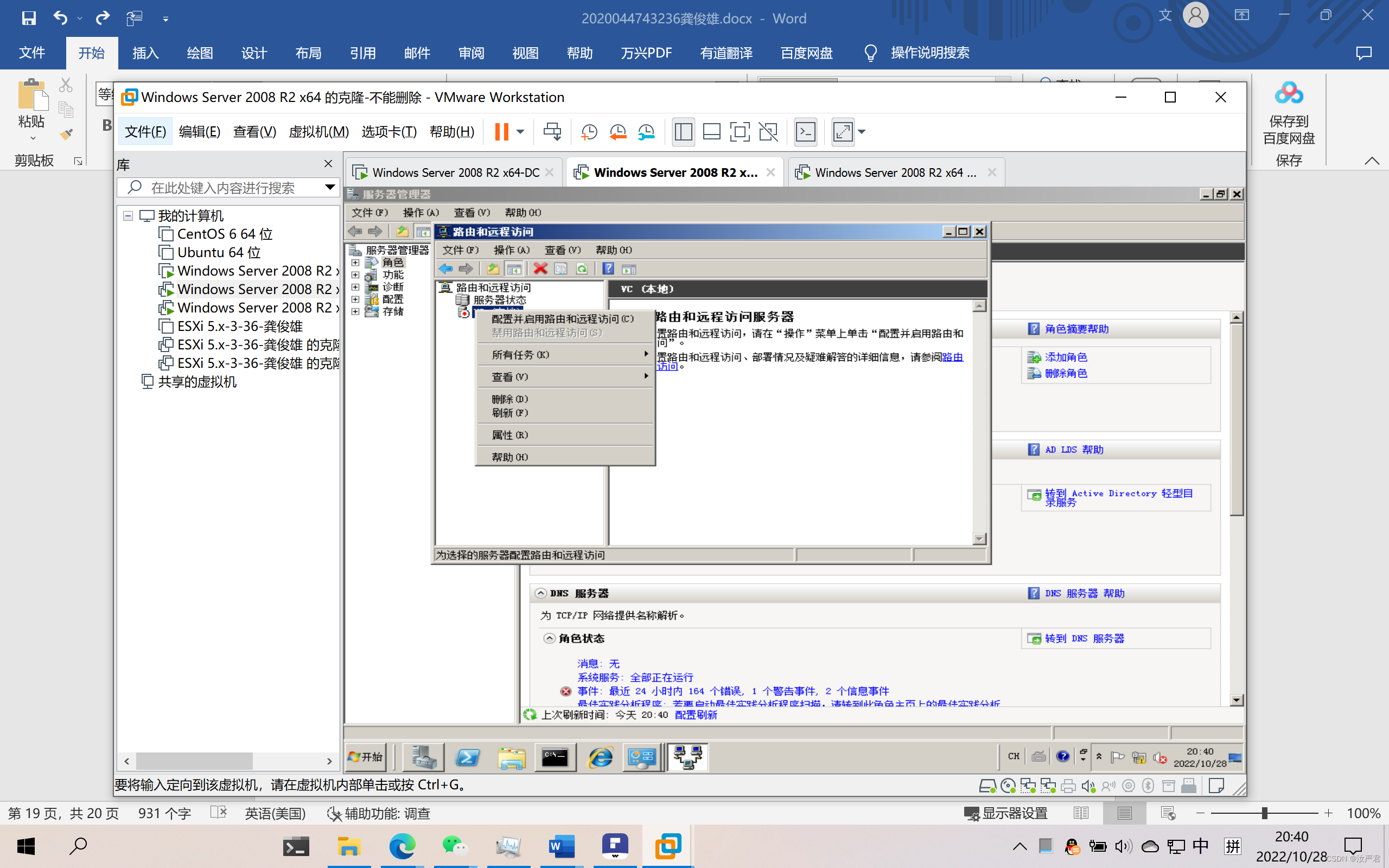Toggle the library sidebar view button

point(683,131)
